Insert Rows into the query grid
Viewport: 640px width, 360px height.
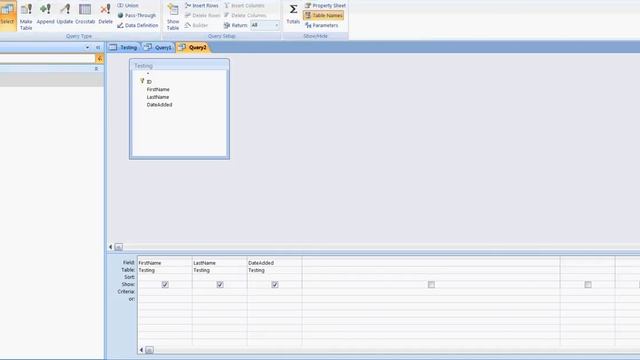pos(202,5)
